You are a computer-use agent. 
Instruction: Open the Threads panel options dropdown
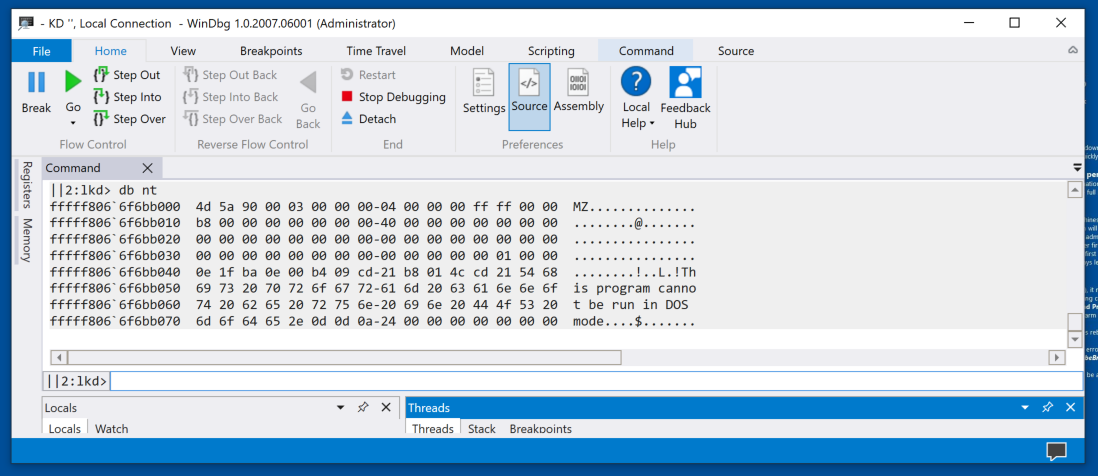coord(1025,407)
